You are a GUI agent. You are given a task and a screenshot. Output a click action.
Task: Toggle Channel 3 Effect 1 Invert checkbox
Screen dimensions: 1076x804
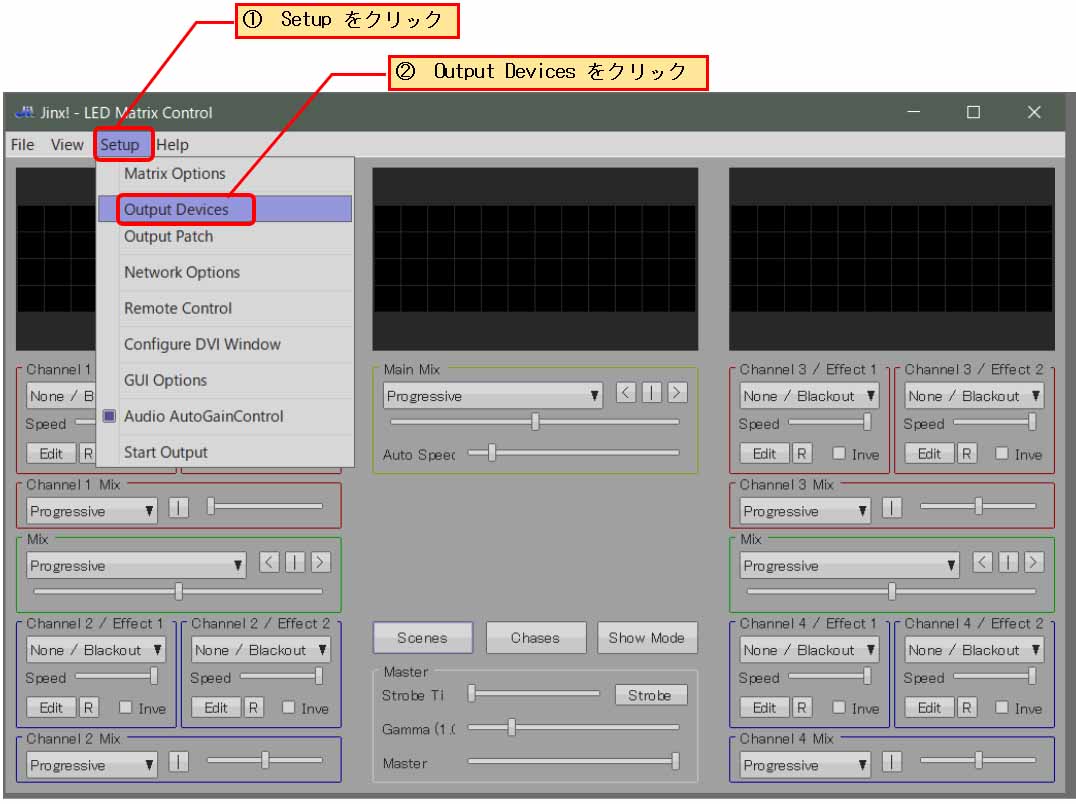click(x=840, y=454)
